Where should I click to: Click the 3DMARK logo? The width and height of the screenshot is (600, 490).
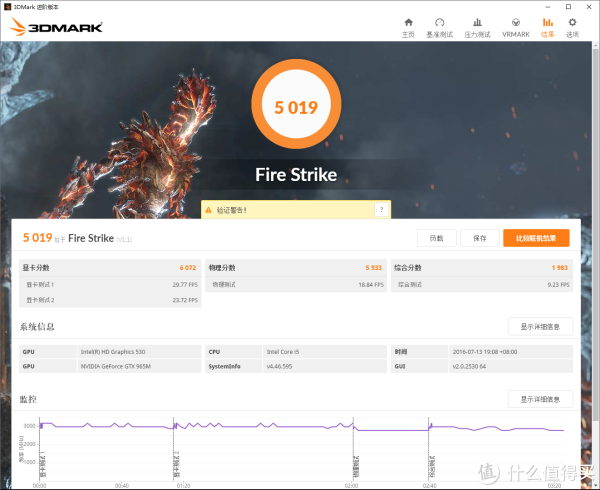56,27
